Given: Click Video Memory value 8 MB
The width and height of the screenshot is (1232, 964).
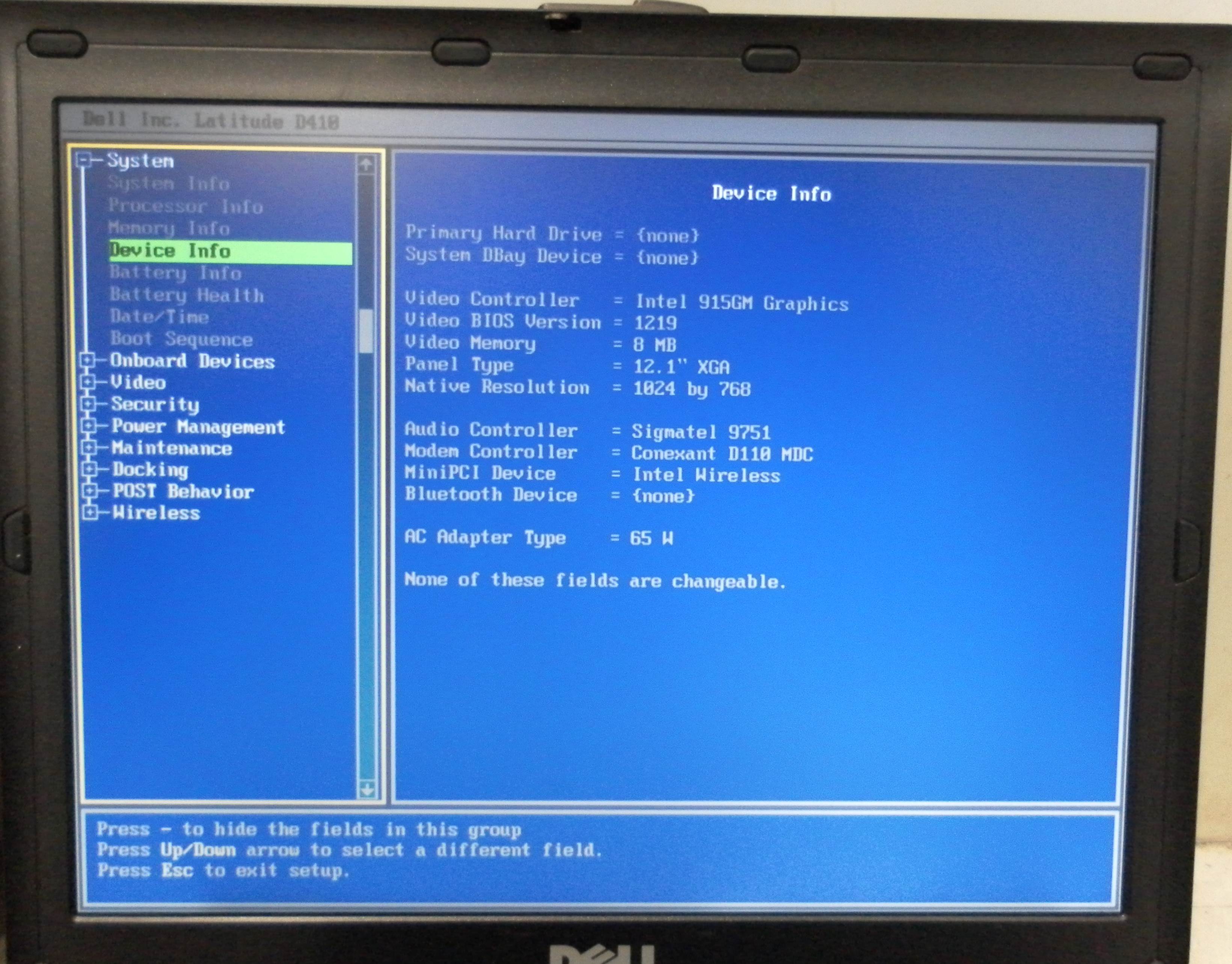Looking at the screenshot, I should click(655, 345).
